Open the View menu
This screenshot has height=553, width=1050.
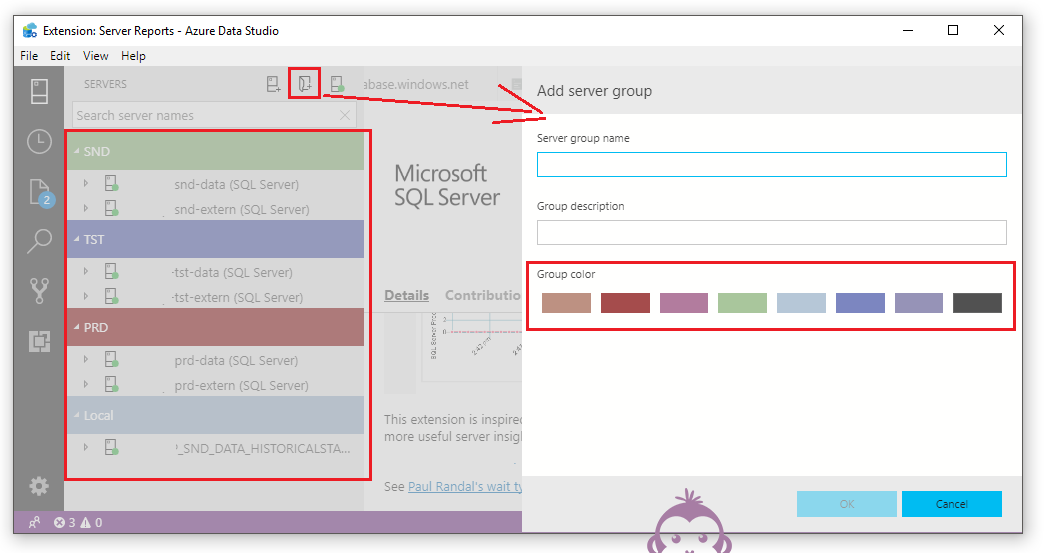(95, 56)
